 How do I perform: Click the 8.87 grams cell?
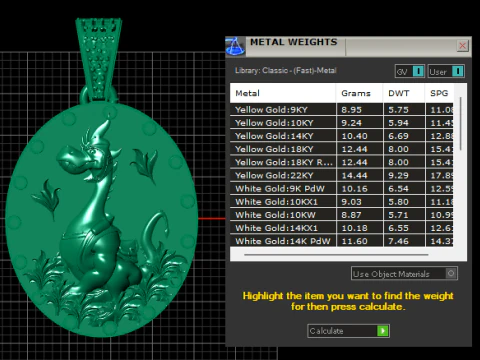360,215
